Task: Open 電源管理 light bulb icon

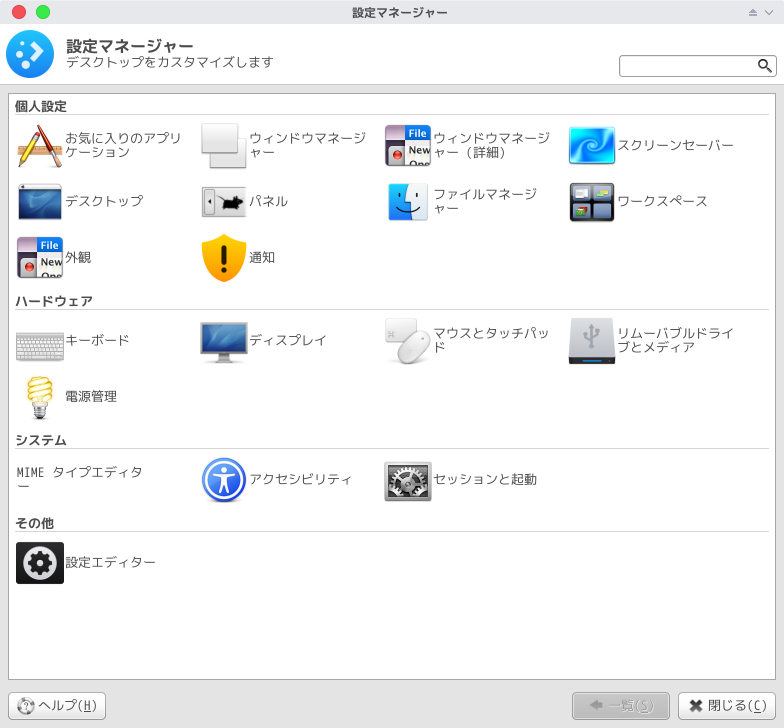Action: pyautogui.click(x=40, y=397)
